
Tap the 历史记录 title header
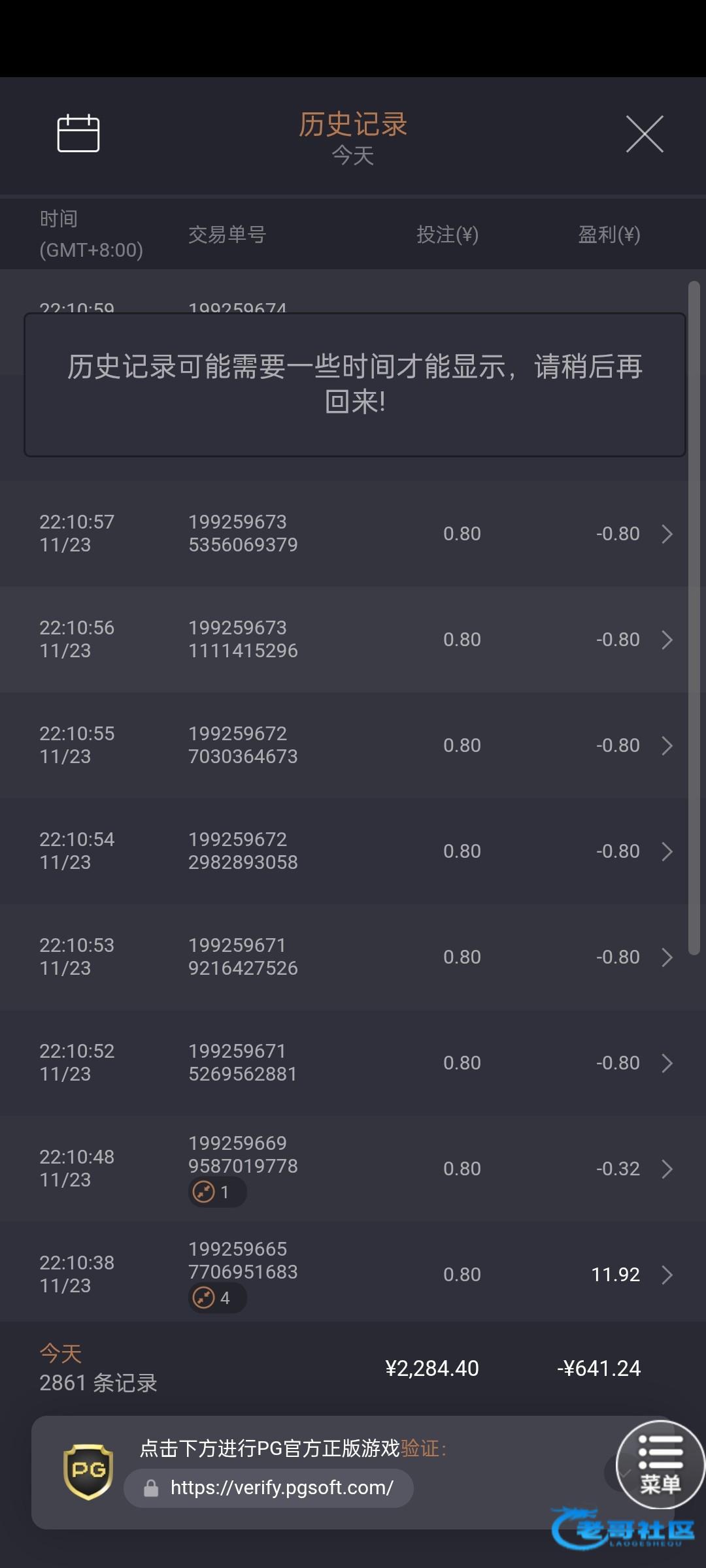pos(353,124)
